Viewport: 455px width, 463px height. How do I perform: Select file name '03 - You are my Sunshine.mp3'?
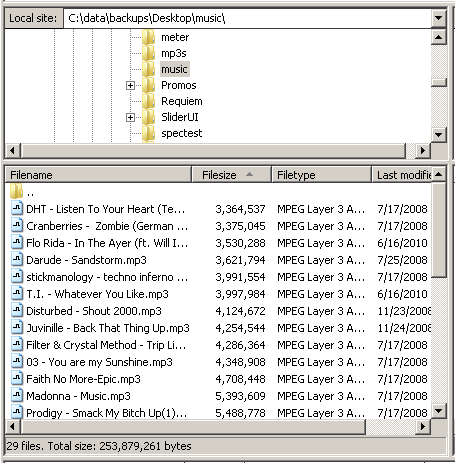99,362
